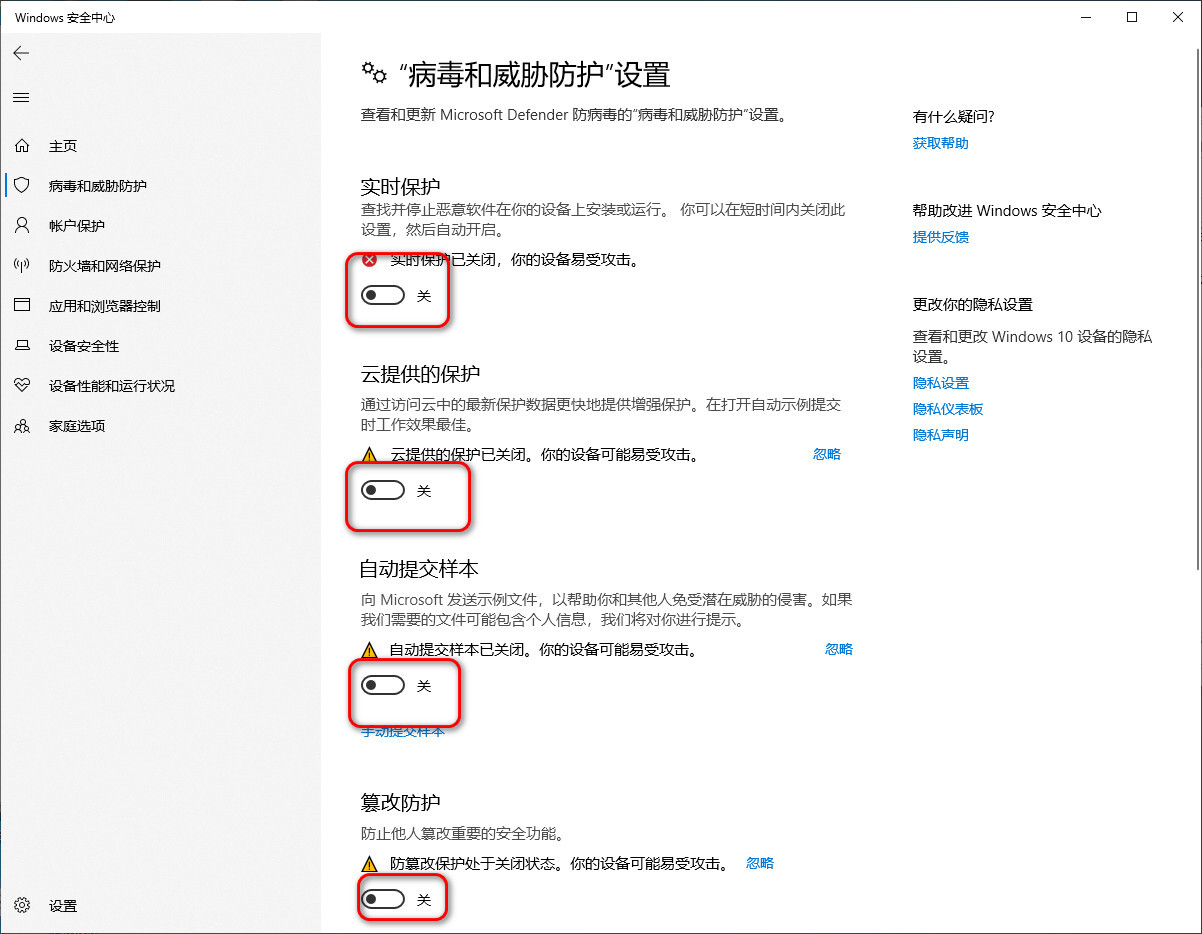Click the heart icon for 设备性能和运行状况

click(22, 386)
